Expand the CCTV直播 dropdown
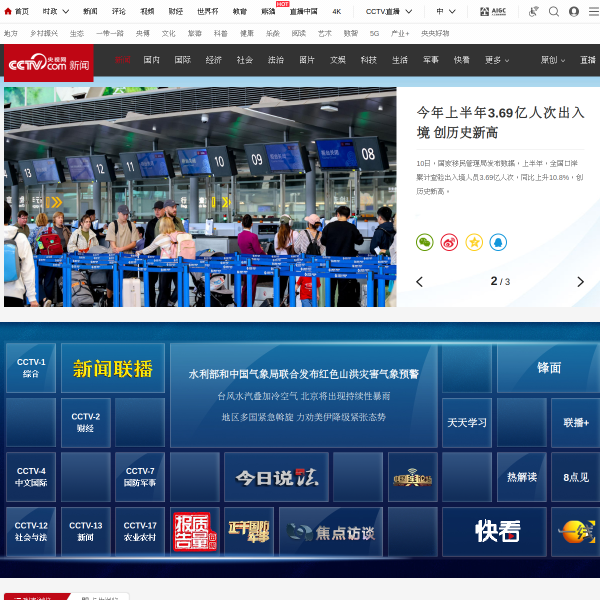Screen dimensions: 600x600 click(x=389, y=11)
